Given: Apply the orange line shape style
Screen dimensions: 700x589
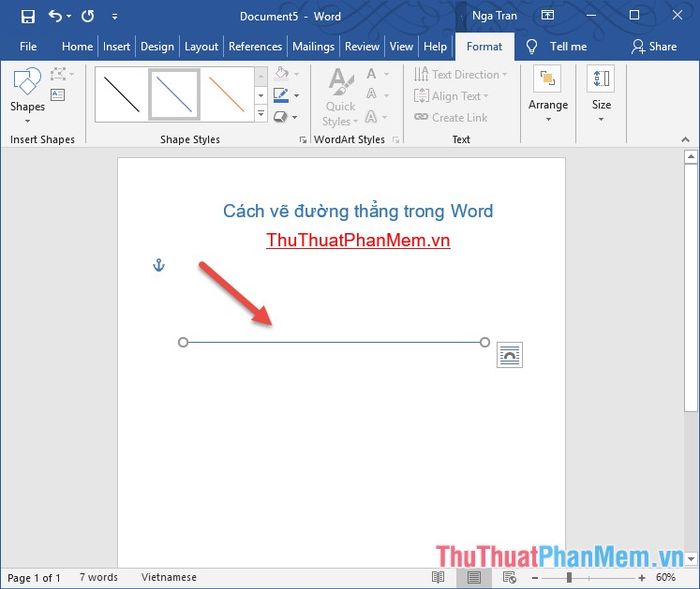Looking at the screenshot, I should [x=227, y=94].
